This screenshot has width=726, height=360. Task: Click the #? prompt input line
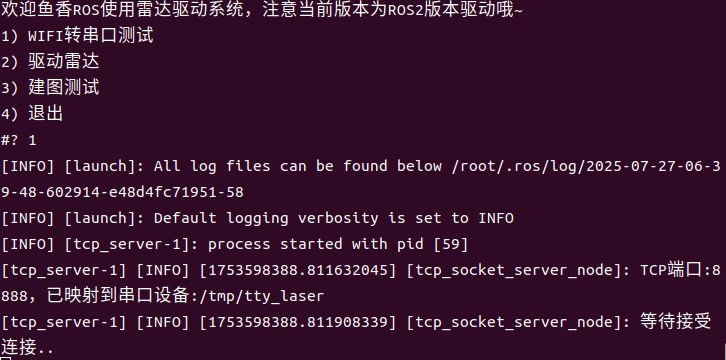tap(19, 140)
